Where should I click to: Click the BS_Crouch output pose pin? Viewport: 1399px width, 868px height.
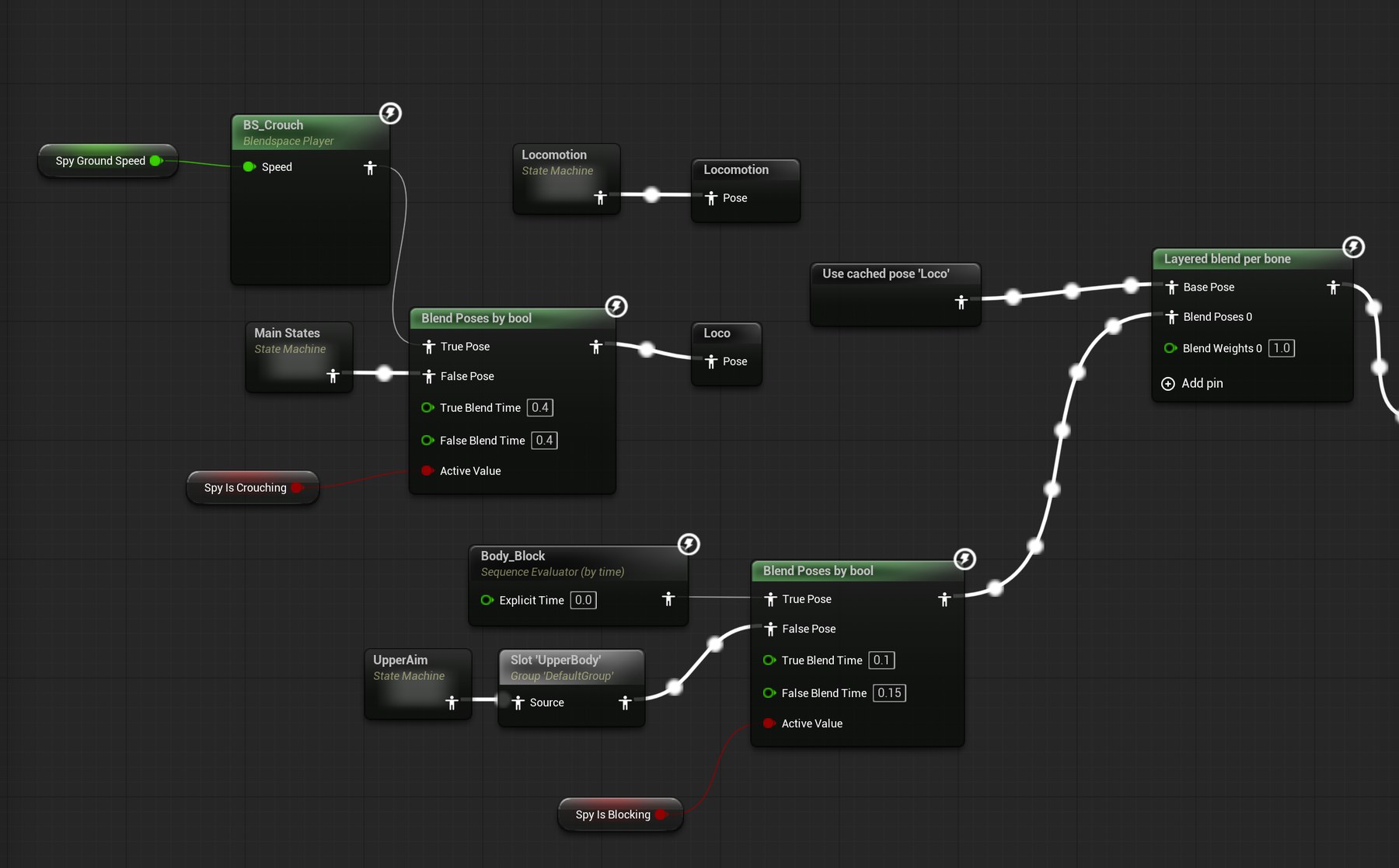click(370, 167)
